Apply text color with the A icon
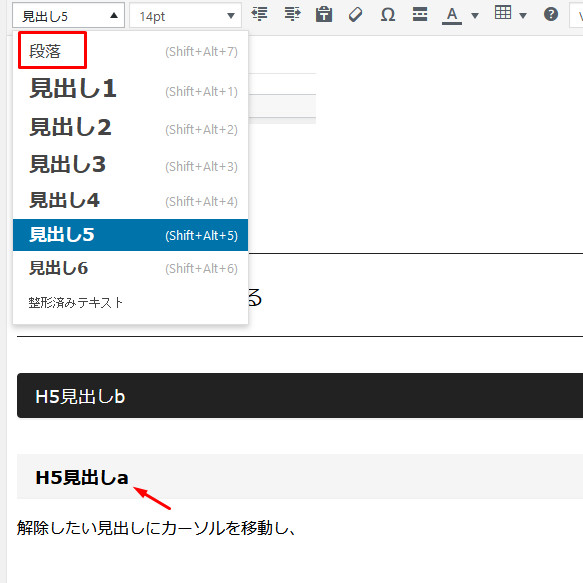 pos(452,16)
